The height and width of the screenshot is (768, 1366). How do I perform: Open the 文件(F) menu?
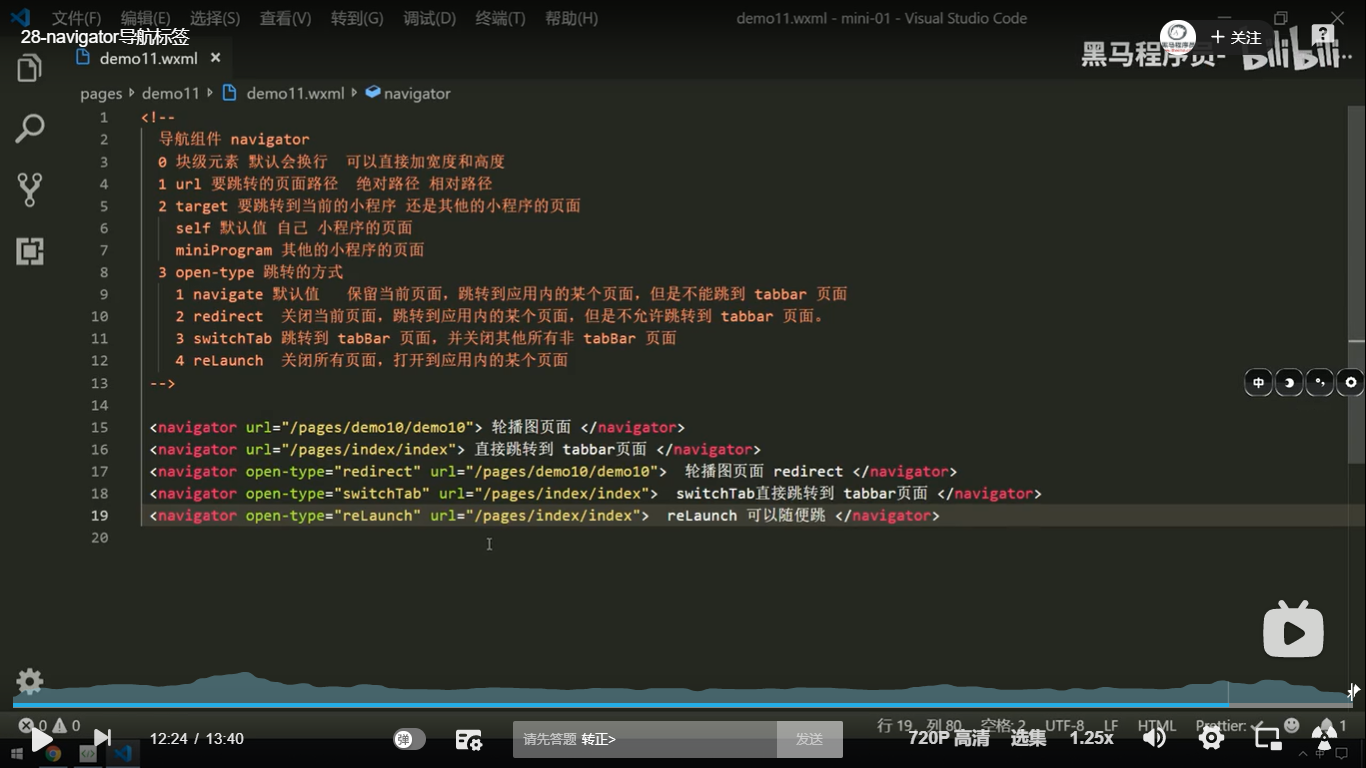tap(76, 18)
